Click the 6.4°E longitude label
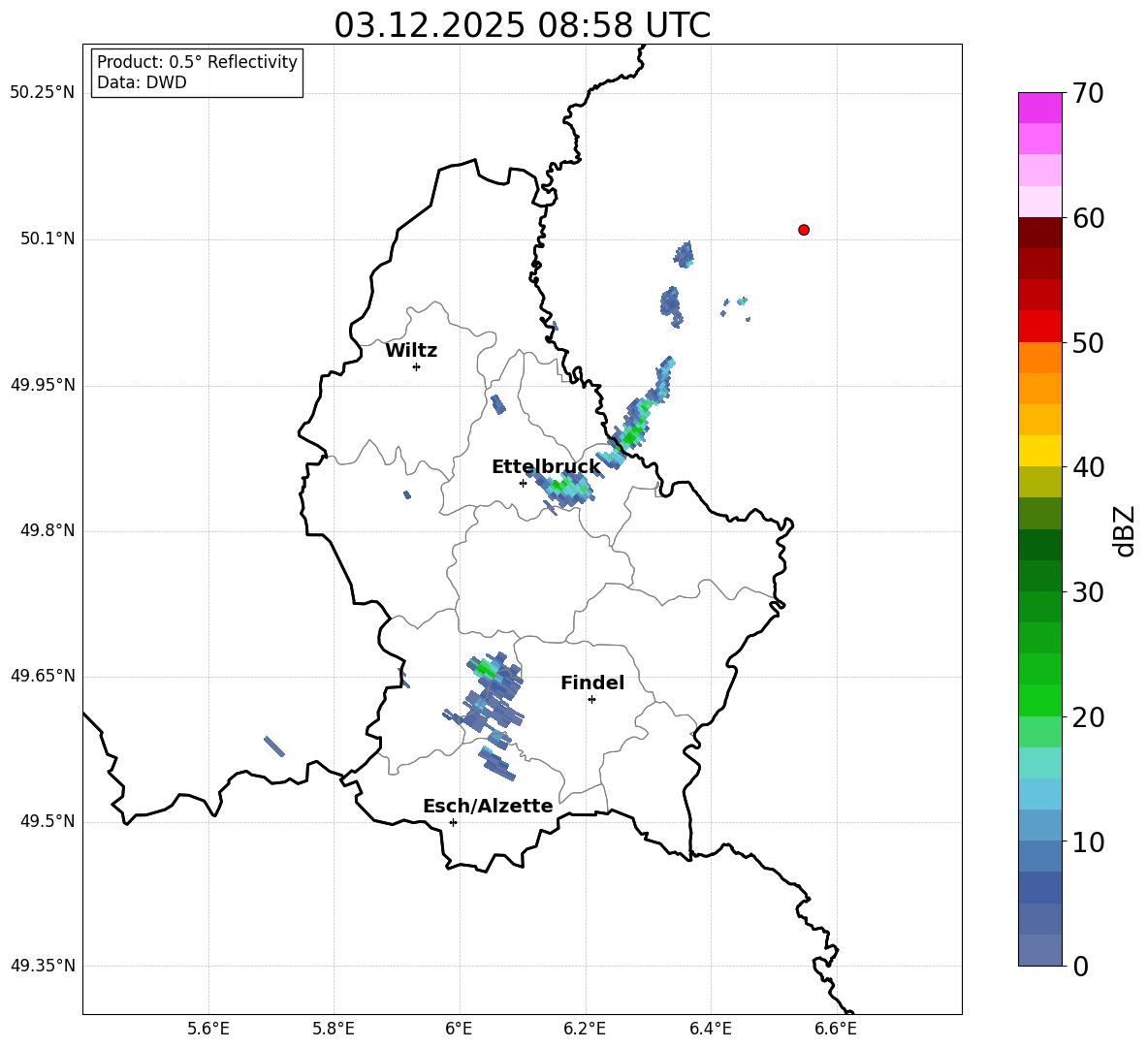The width and height of the screenshot is (1148, 1048). (710, 1029)
